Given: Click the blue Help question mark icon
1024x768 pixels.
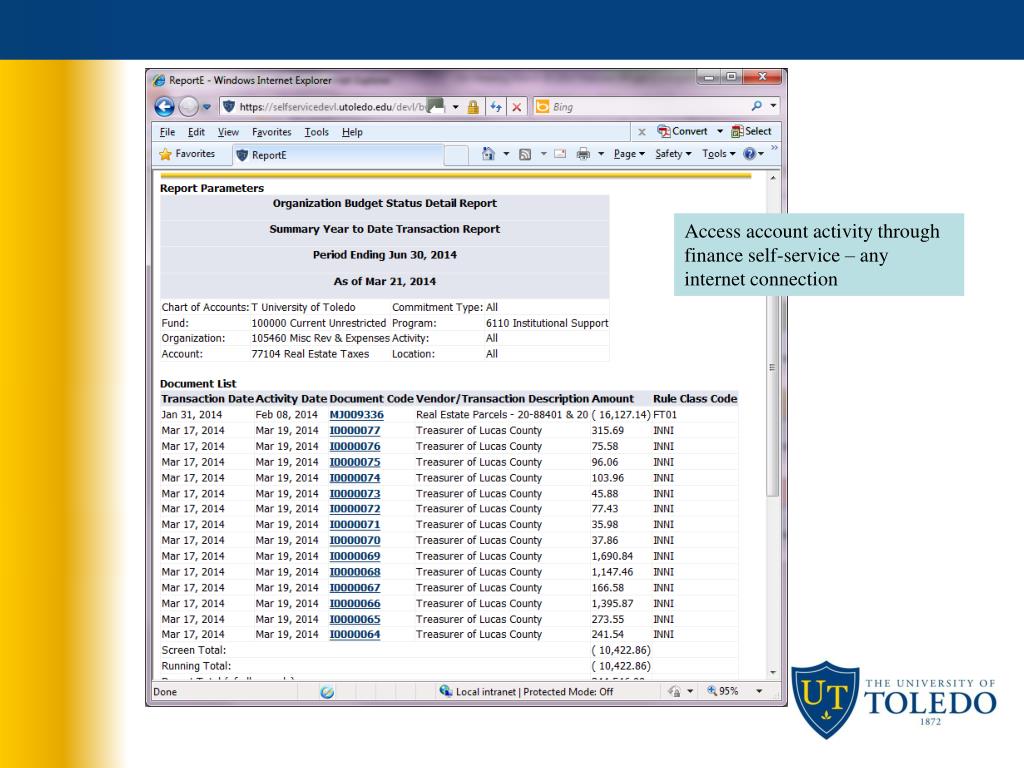Looking at the screenshot, I should click(750, 154).
